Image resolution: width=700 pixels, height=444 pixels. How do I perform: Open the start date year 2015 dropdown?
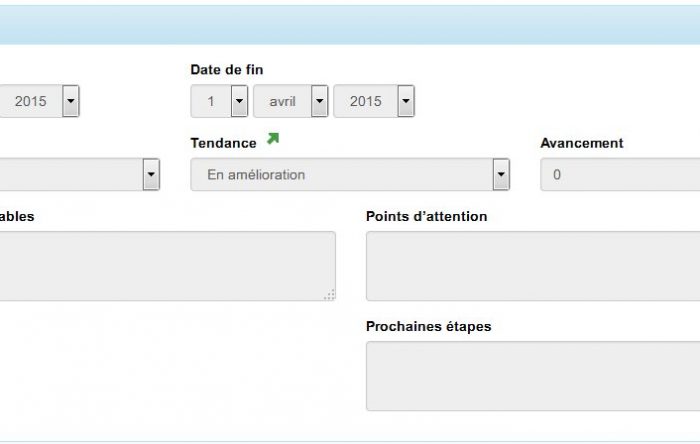click(39, 101)
